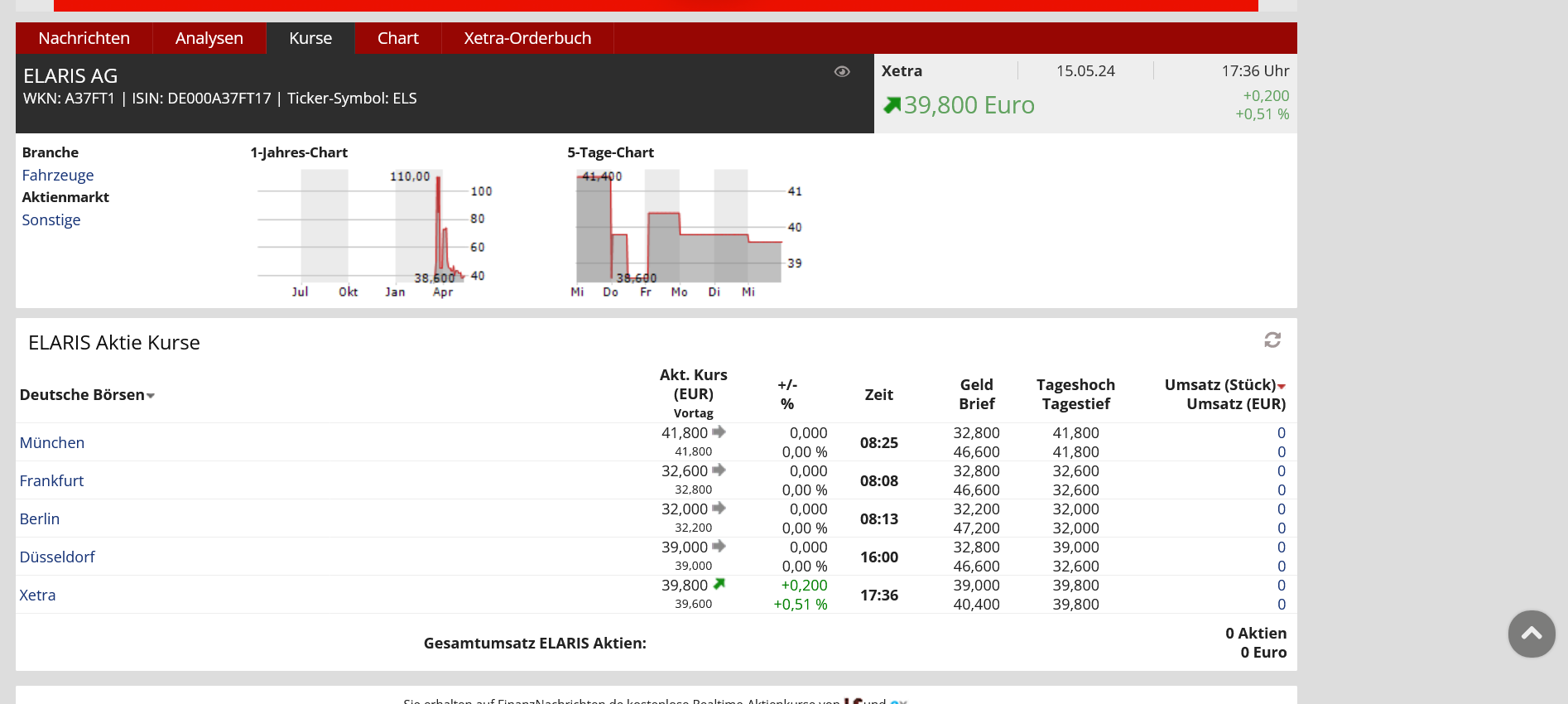Select the Chart tab

pyautogui.click(x=397, y=38)
